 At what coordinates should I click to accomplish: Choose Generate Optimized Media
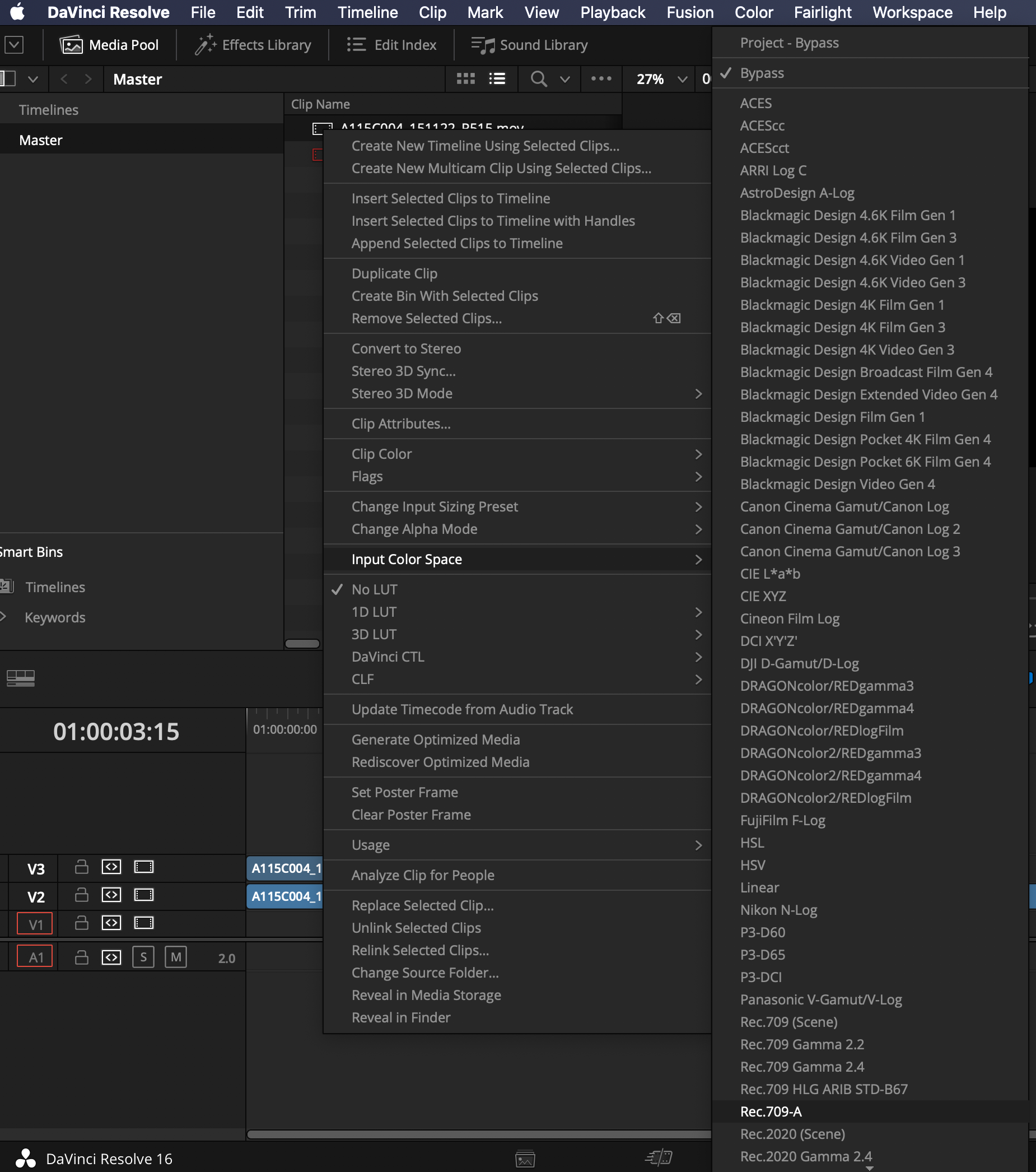517,740
